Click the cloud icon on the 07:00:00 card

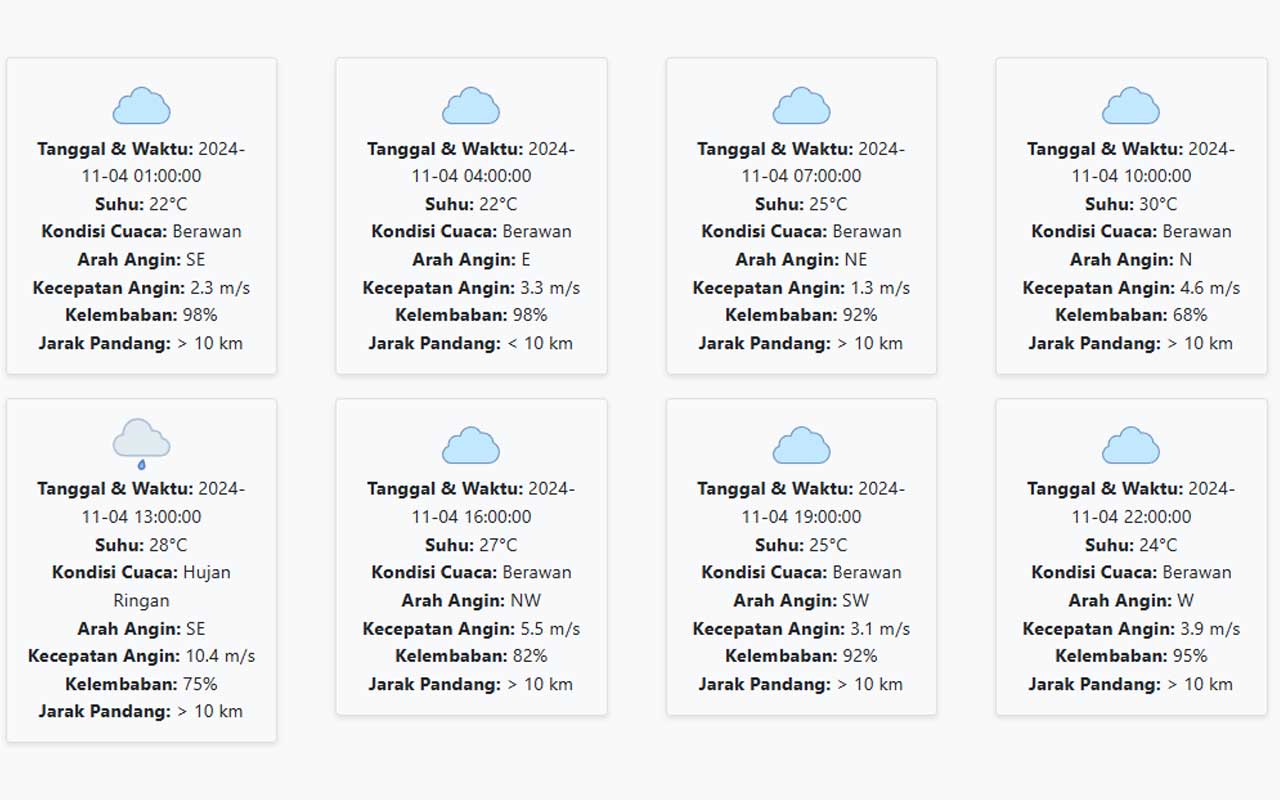click(x=801, y=106)
